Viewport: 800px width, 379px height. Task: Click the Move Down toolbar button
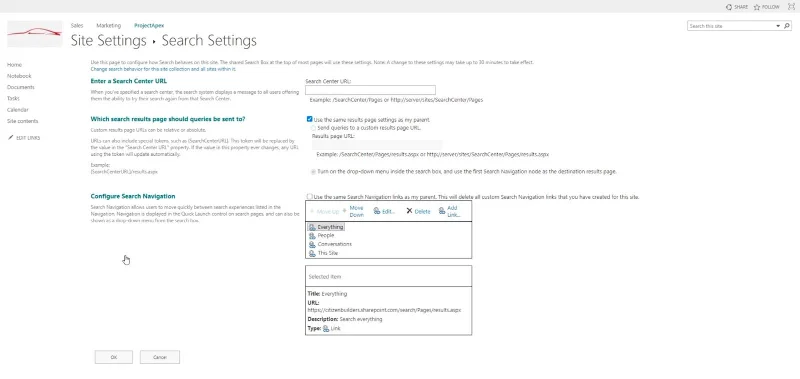pos(354,211)
